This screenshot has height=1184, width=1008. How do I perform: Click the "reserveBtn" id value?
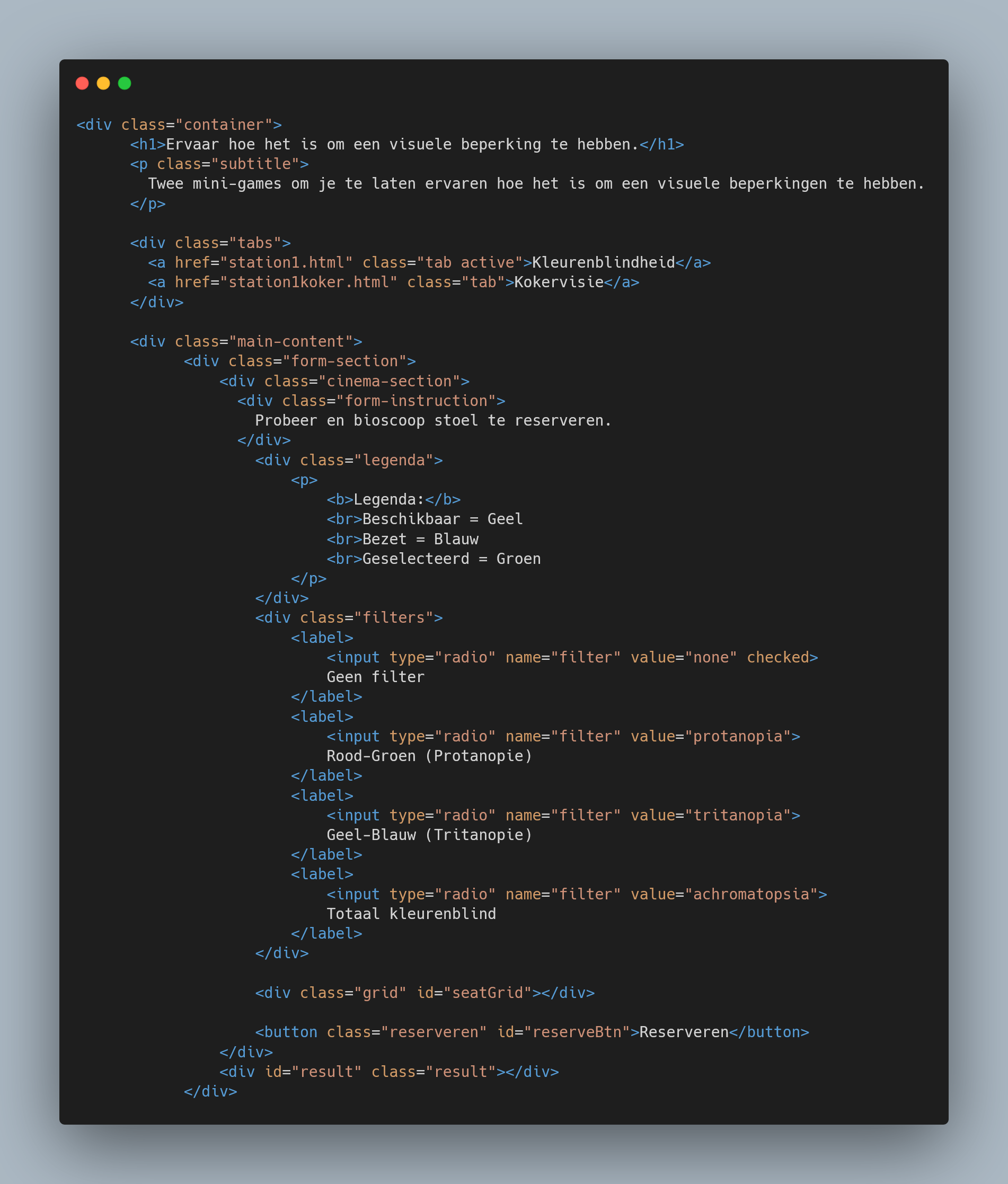(577, 1032)
